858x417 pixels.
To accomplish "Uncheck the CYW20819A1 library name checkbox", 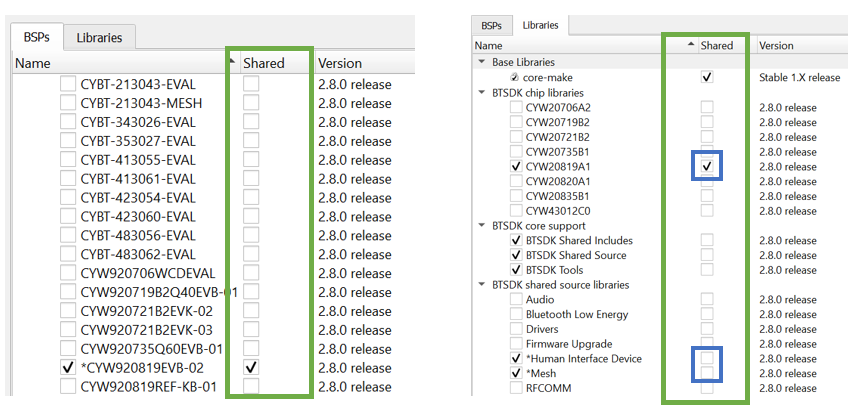I will tap(515, 166).
